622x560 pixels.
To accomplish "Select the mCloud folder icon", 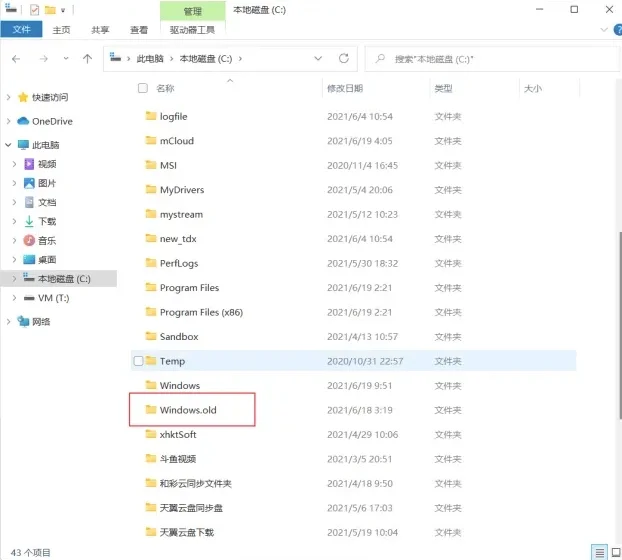I will pos(151,140).
